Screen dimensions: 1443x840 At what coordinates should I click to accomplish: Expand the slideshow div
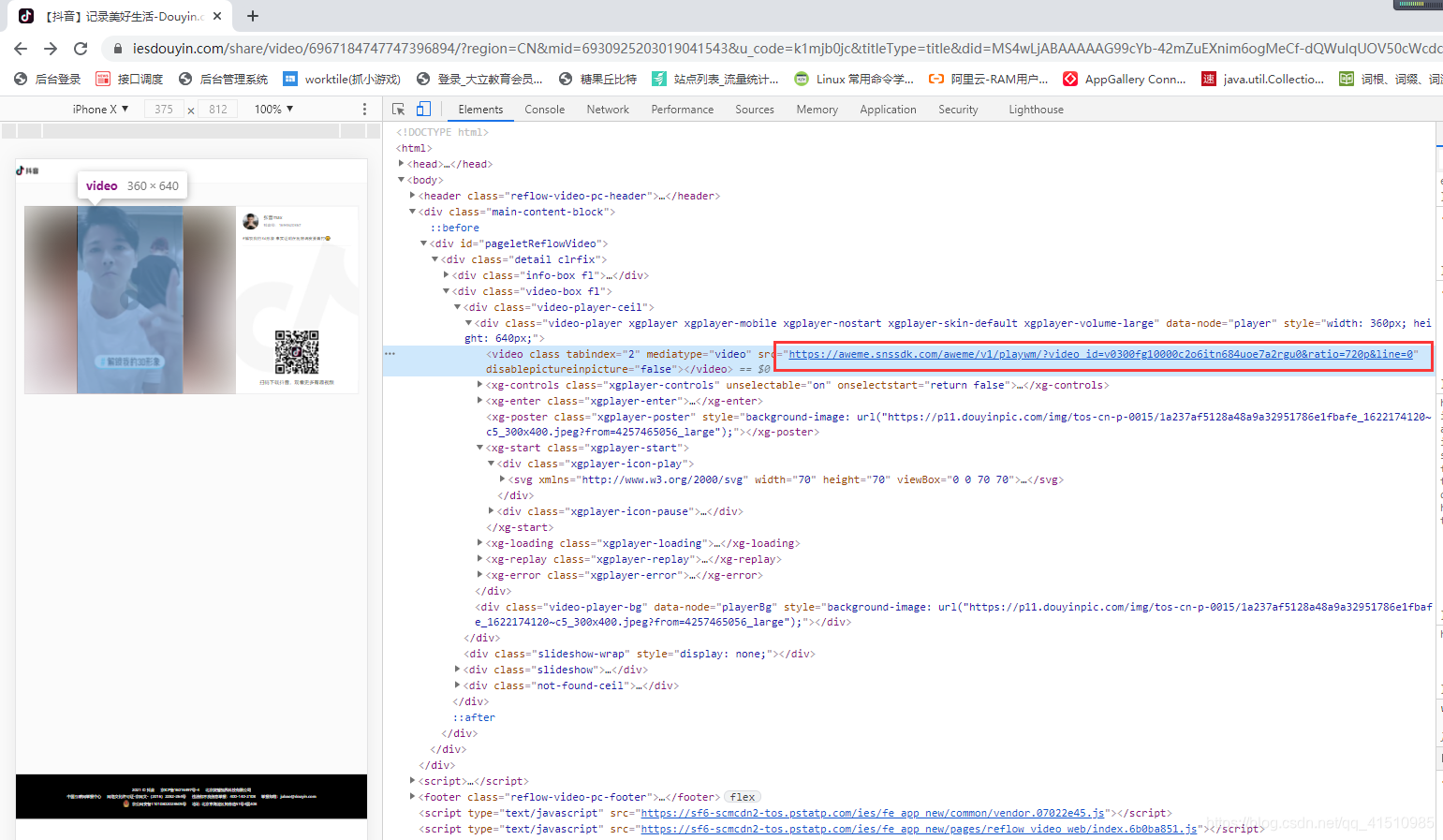tap(458, 670)
